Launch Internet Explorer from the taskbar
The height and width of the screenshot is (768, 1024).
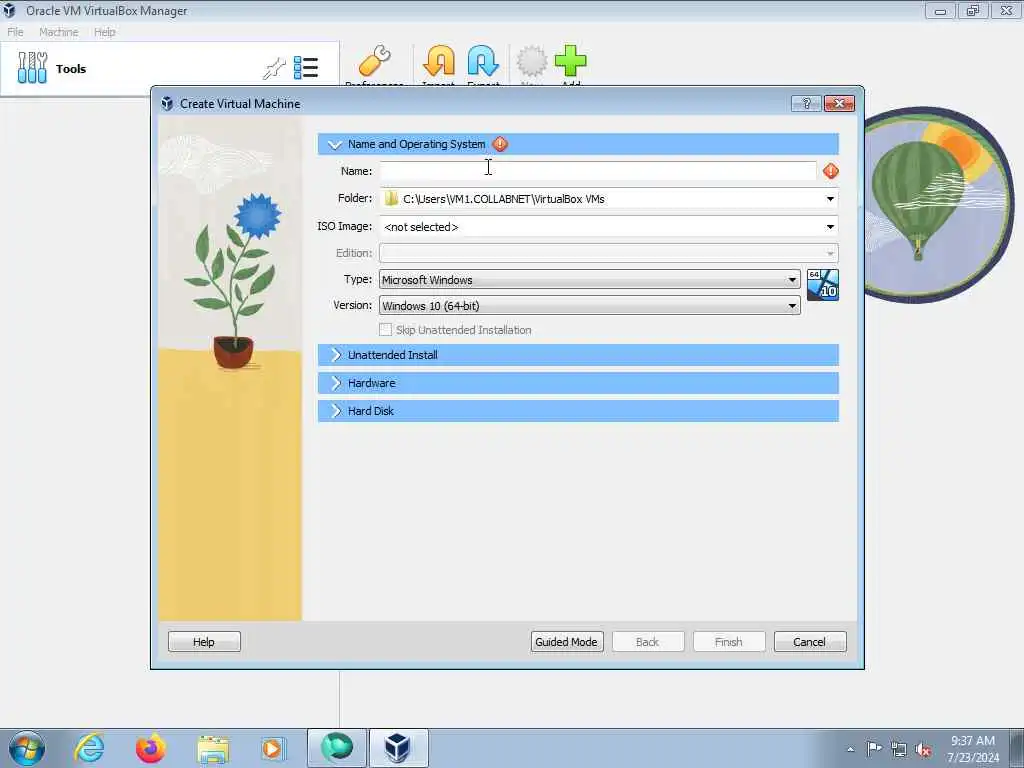[89, 748]
